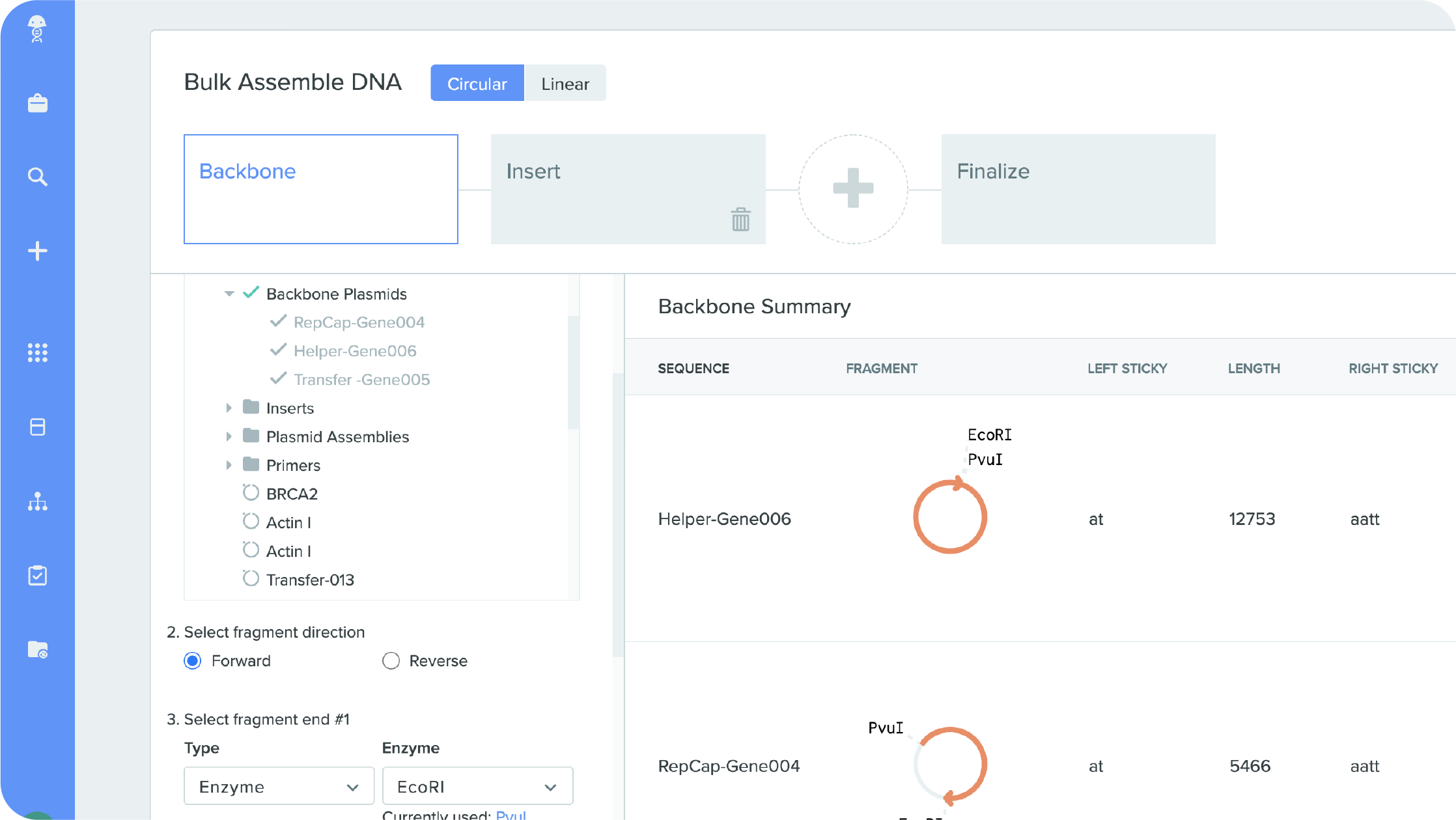This screenshot has width=1456, height=820.
Task: Expand the Inserts folder
Action: (229, 408)
